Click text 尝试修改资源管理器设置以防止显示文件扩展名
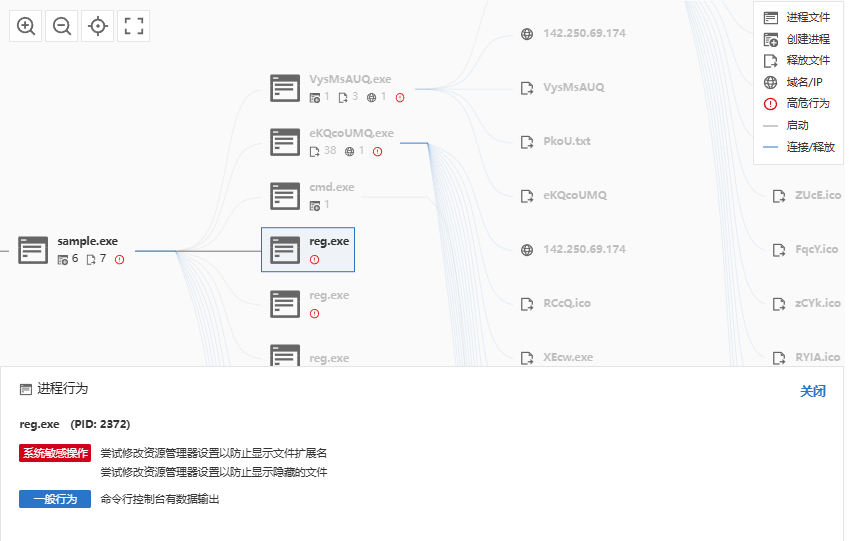This screenshot has width=863, height=541. click(x=214, y=453)
